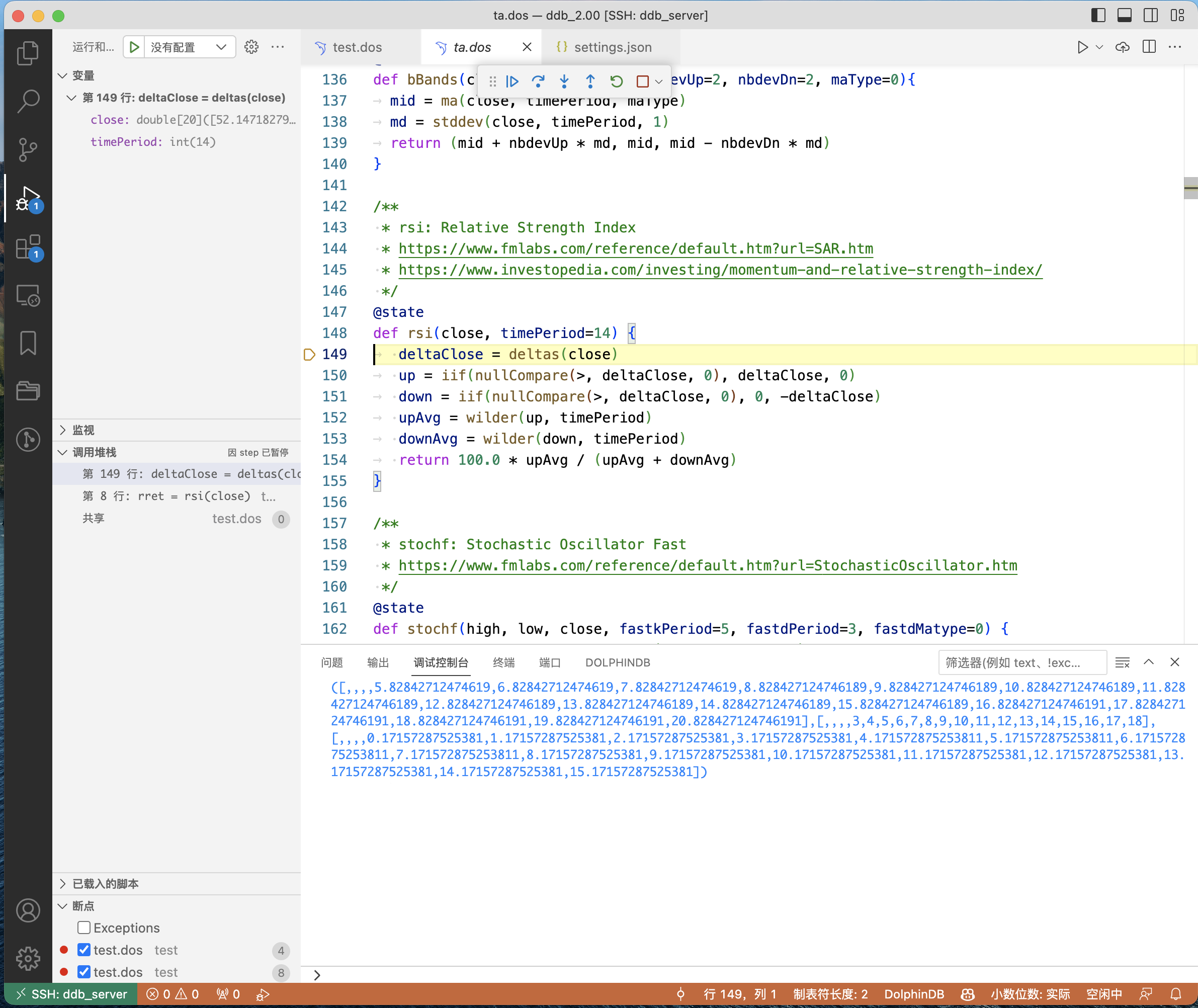Switch to the test.dos editor tab
The width and height of the screenshot is (1198, 1008).
point(357,47)
